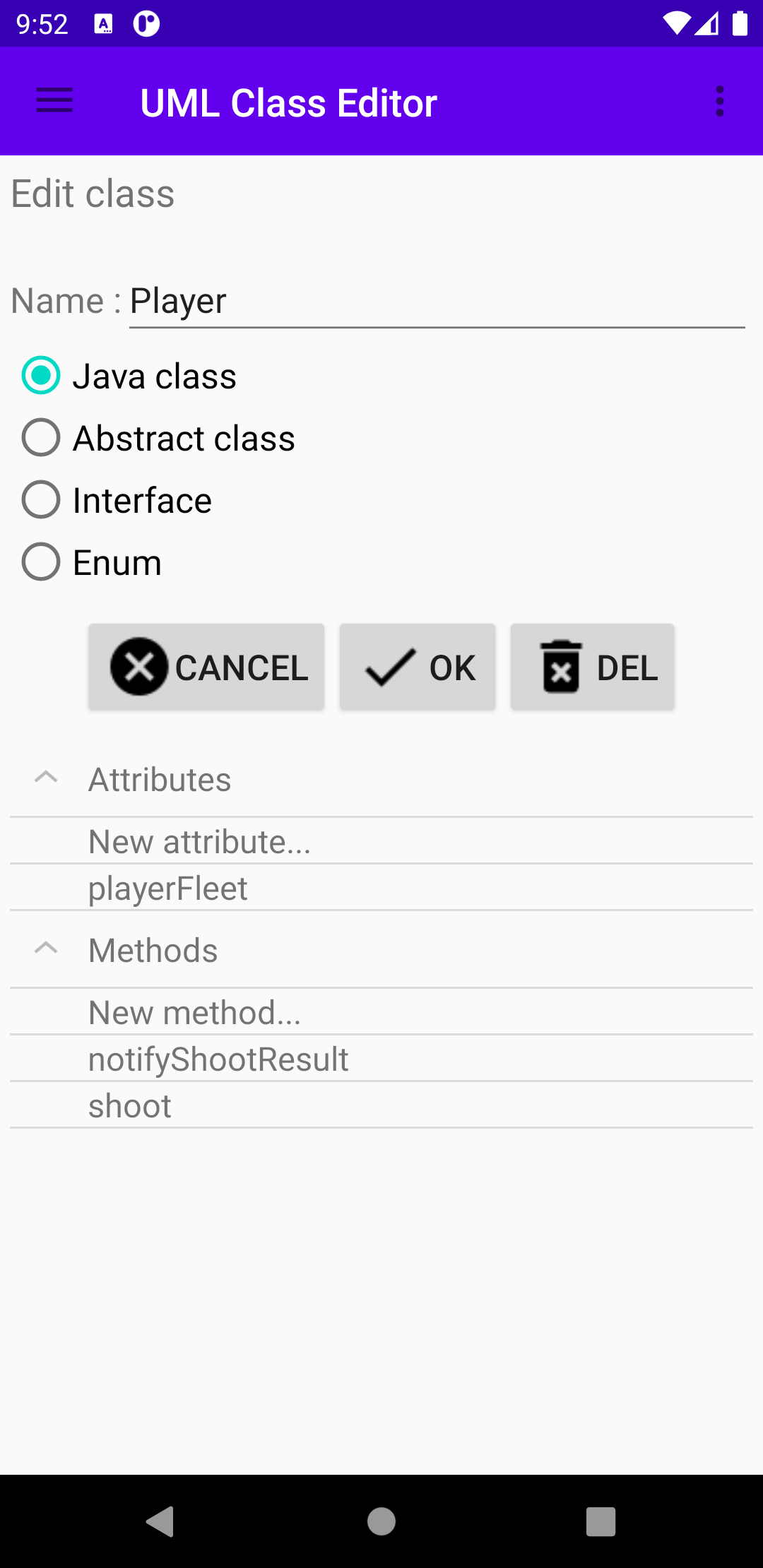
Task: Choose the Interface radio option
Action: click(41, 499)
